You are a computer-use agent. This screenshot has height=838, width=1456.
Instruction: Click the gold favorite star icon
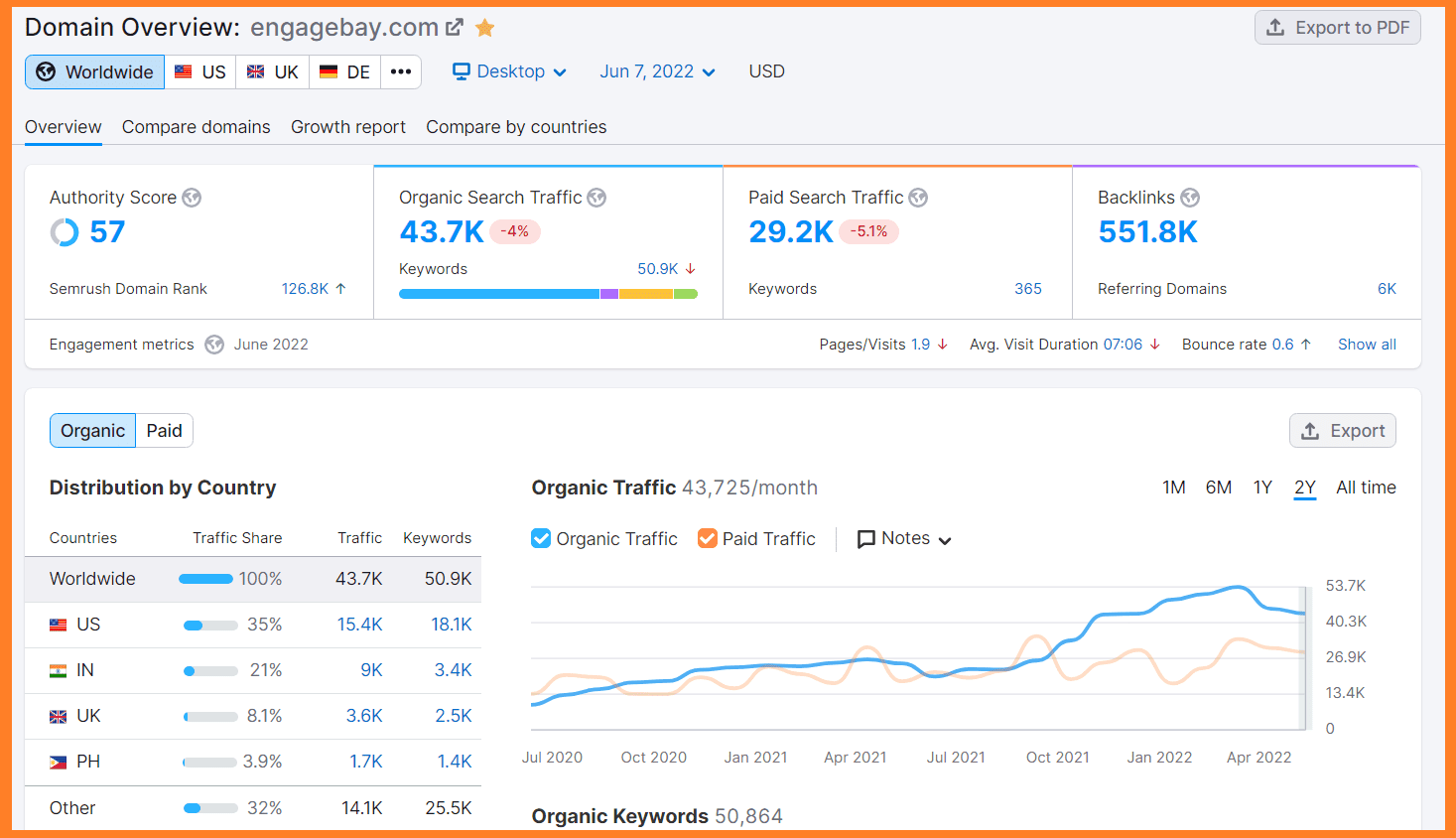[485, 28]
